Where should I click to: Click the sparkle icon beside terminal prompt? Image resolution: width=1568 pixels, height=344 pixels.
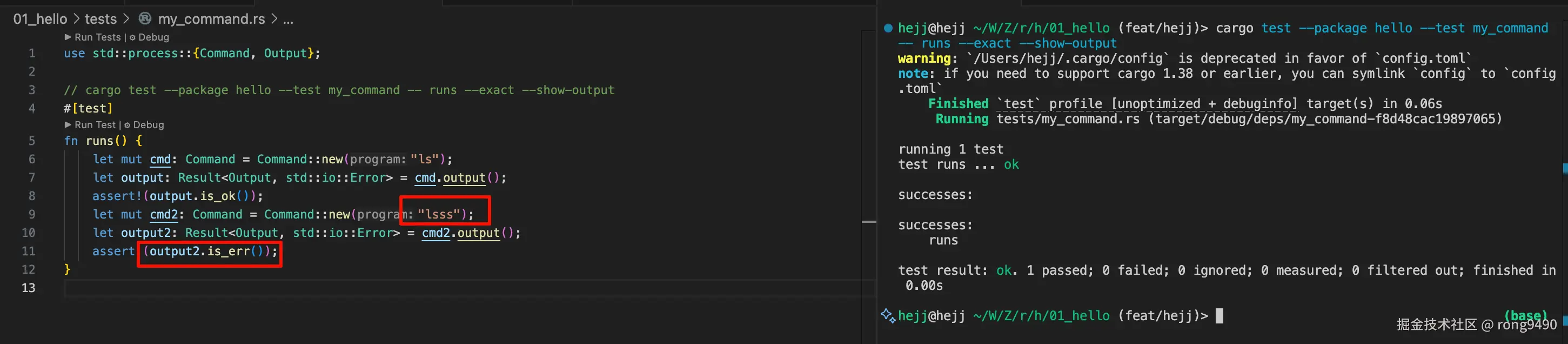click(888, 315)
